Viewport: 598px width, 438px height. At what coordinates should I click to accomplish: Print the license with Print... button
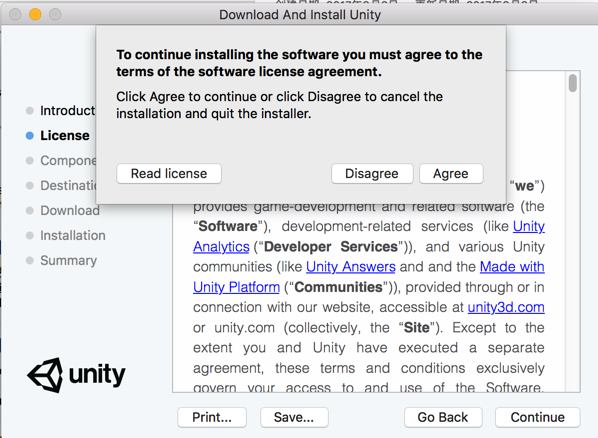click(212, 417)
